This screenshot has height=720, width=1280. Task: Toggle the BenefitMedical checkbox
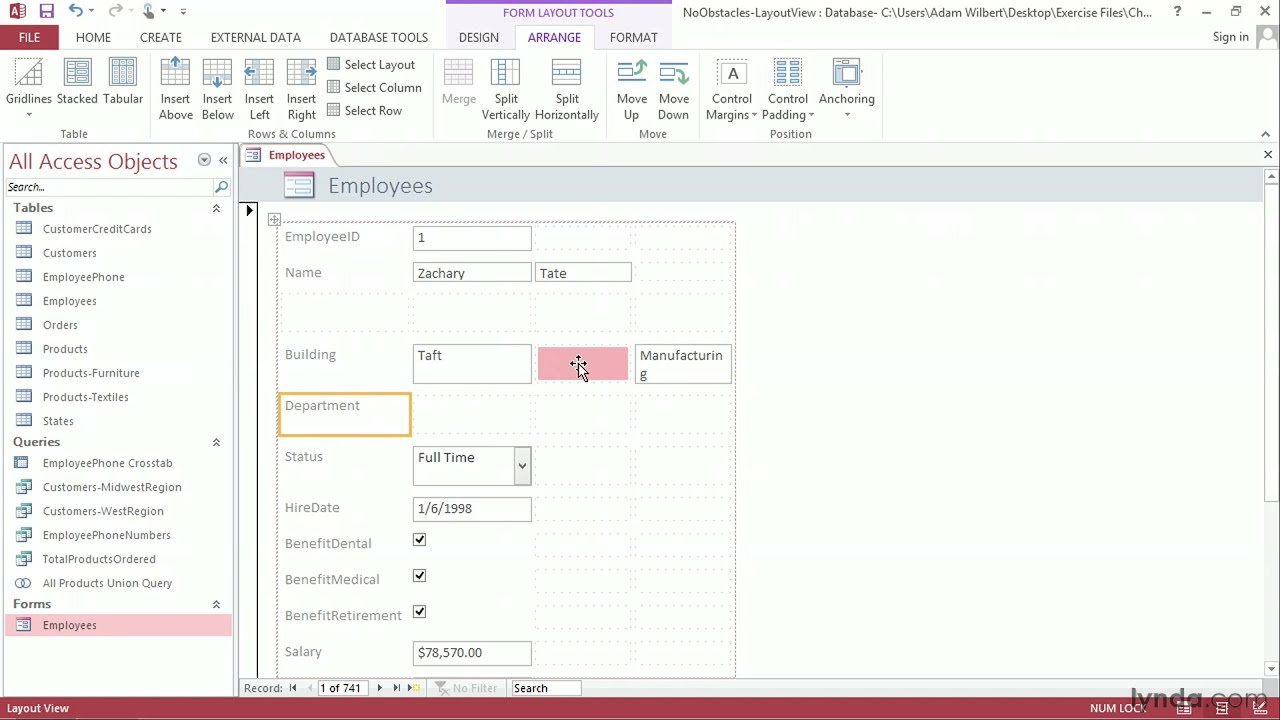point(419,576)
